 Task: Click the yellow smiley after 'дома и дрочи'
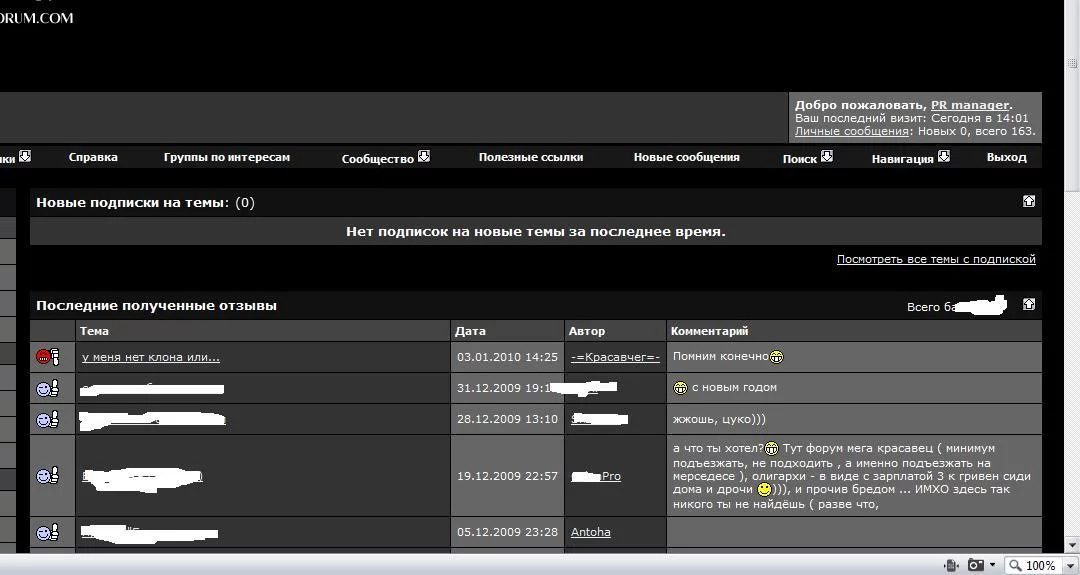tap(764, 490)
